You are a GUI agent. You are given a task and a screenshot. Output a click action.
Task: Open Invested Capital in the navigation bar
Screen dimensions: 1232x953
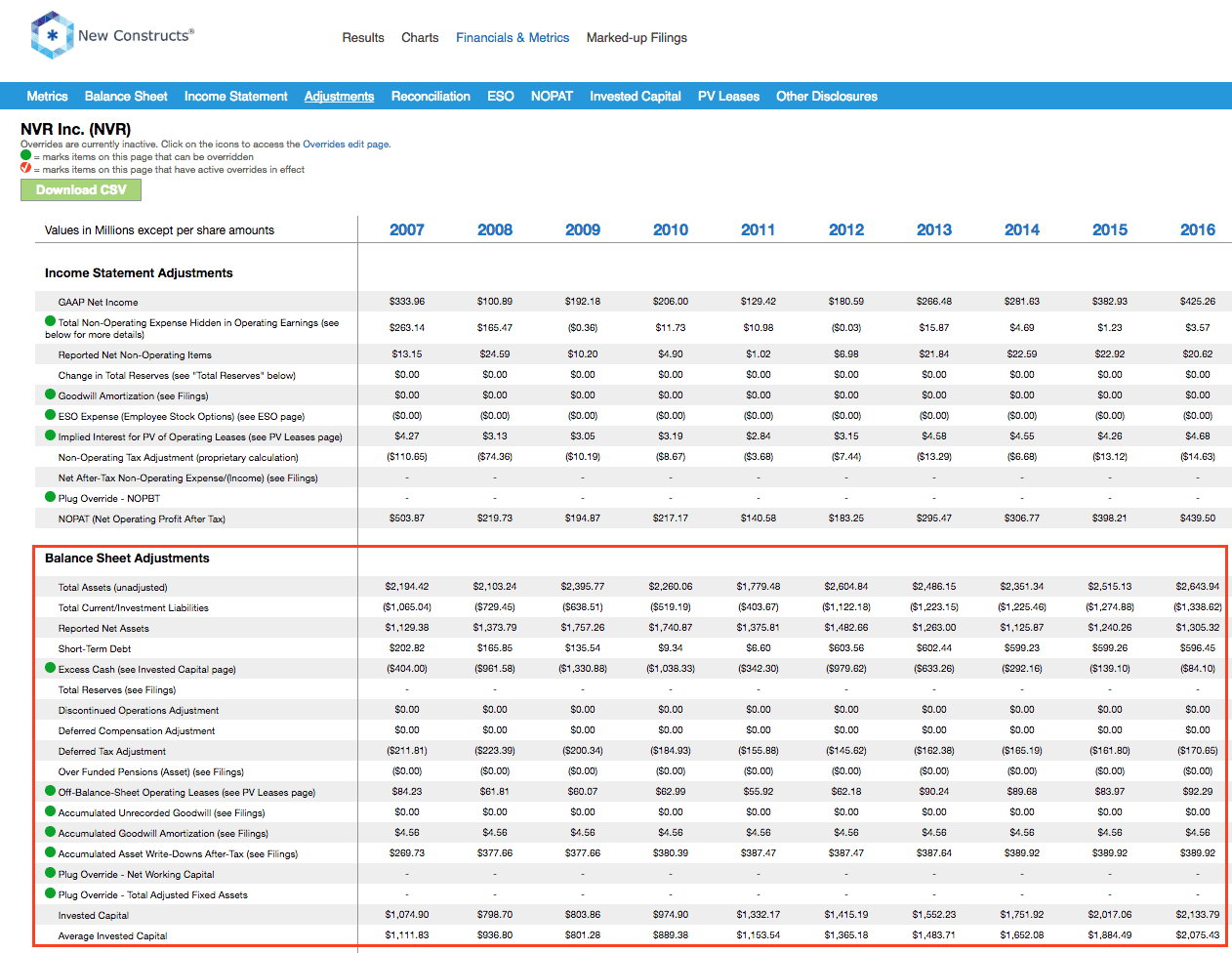tap(636, 96)
